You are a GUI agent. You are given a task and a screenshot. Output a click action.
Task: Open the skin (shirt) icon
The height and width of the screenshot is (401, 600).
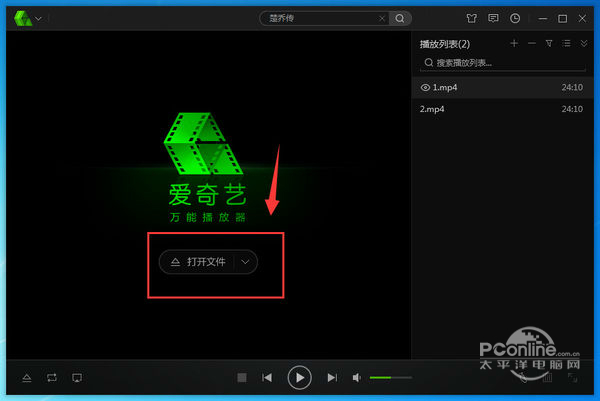pos(472,18)
